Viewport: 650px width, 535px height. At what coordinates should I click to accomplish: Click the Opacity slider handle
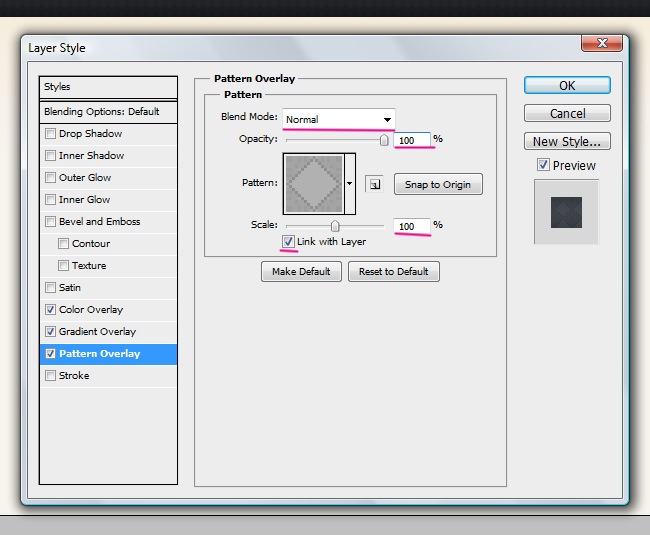[x=383, y=141]
